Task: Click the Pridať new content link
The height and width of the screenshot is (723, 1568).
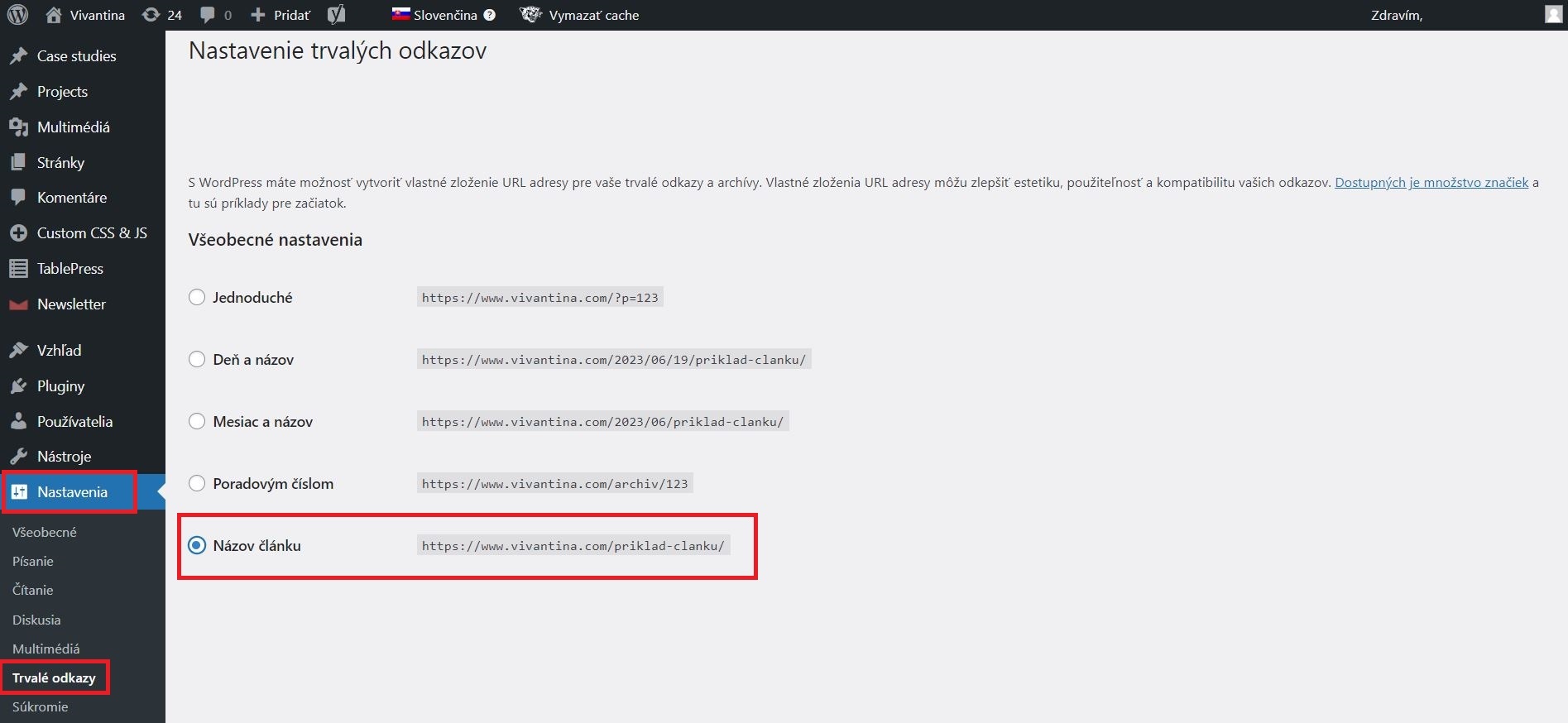Action: pyautogui.click(x=292, y=15)
